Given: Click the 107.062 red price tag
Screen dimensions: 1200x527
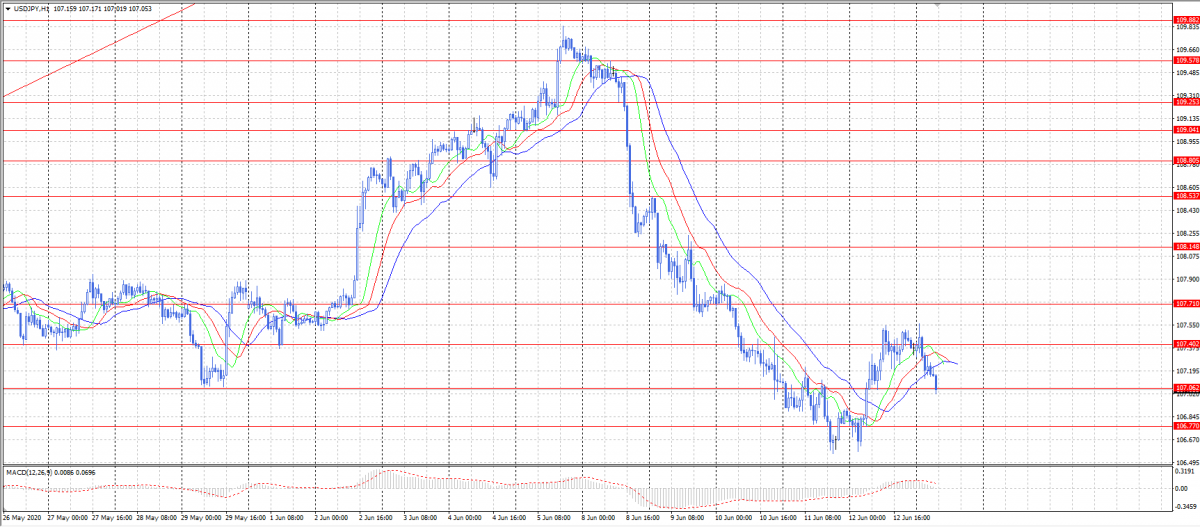Looking at the screenshot, I should point(1187,388).
